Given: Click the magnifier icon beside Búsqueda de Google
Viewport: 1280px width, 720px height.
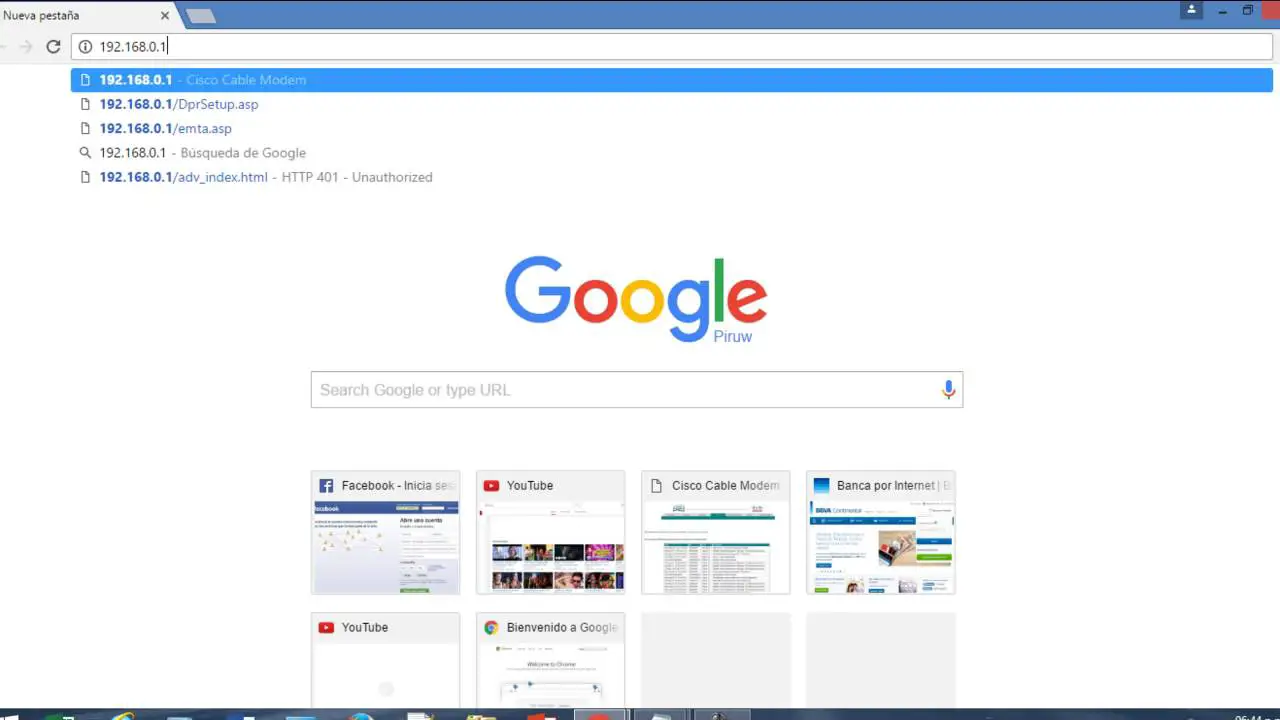Looking at the screenshot, I should (x=85, y=153).
